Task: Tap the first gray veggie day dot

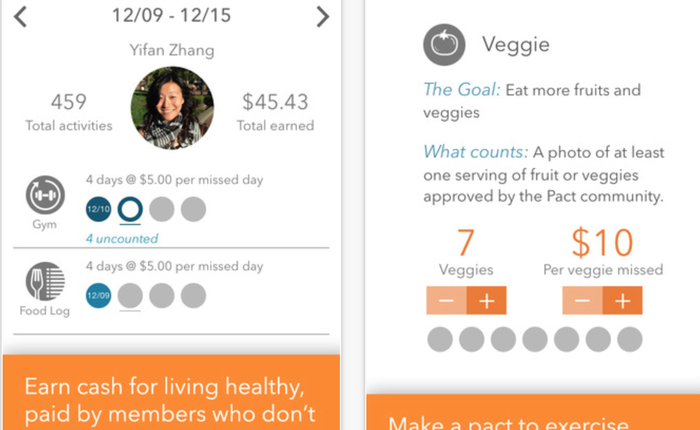Action: [440, 339]
